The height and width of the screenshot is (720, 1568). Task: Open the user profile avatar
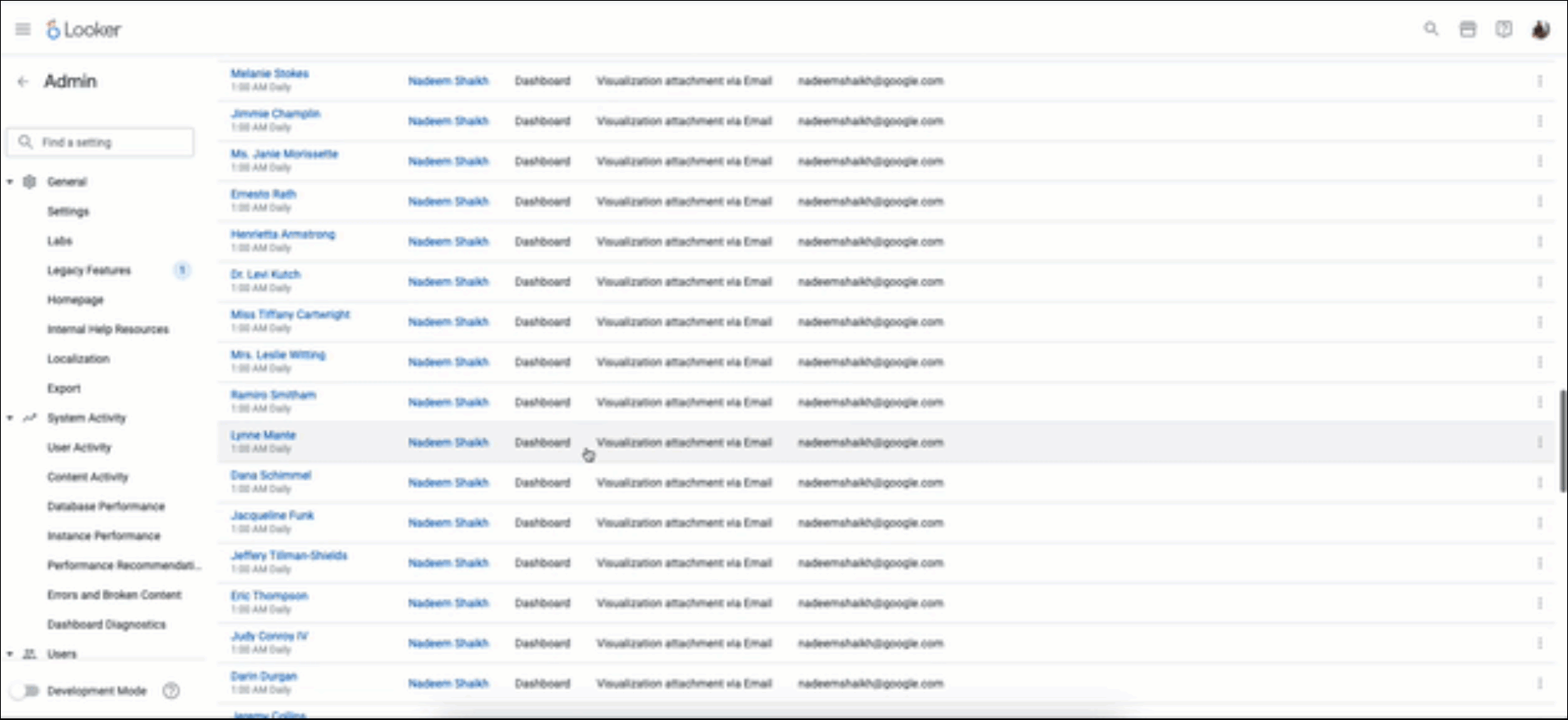click(x=1540, y=29)
